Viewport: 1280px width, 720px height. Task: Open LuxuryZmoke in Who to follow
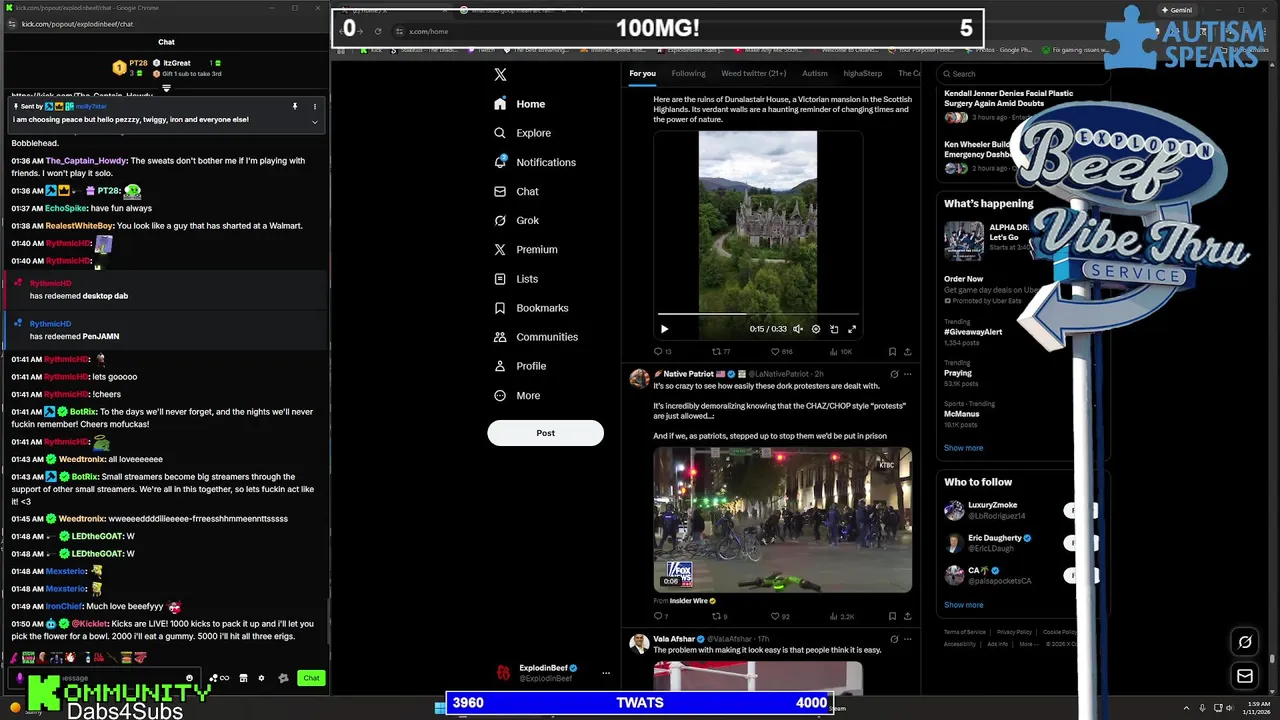pyautogui.click(x=992, y=505)
